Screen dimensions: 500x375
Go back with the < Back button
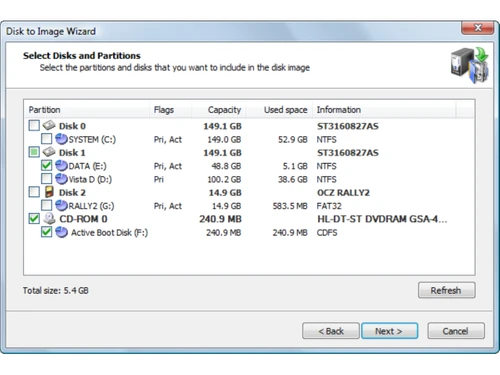click(x=331, y=331)
